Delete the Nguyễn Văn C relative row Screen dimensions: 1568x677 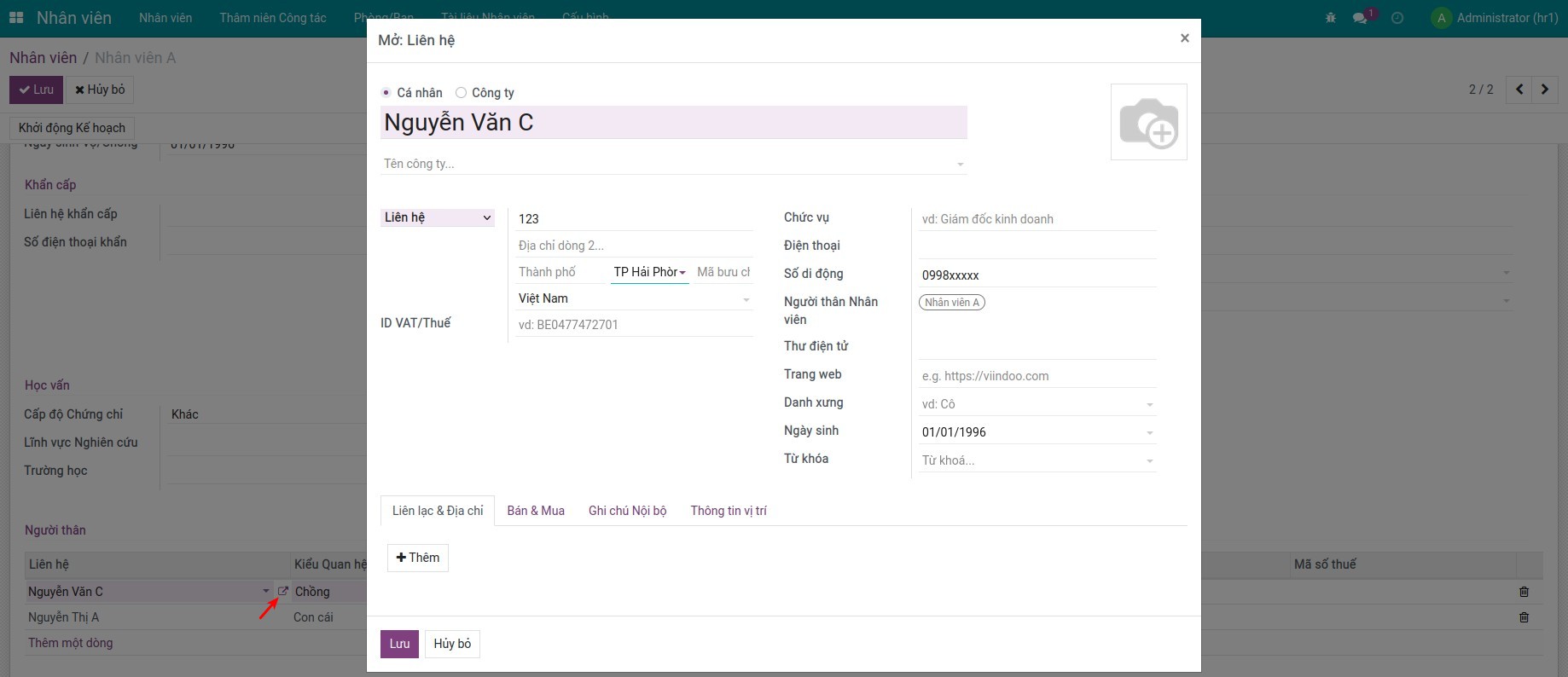click(1524, 592)
